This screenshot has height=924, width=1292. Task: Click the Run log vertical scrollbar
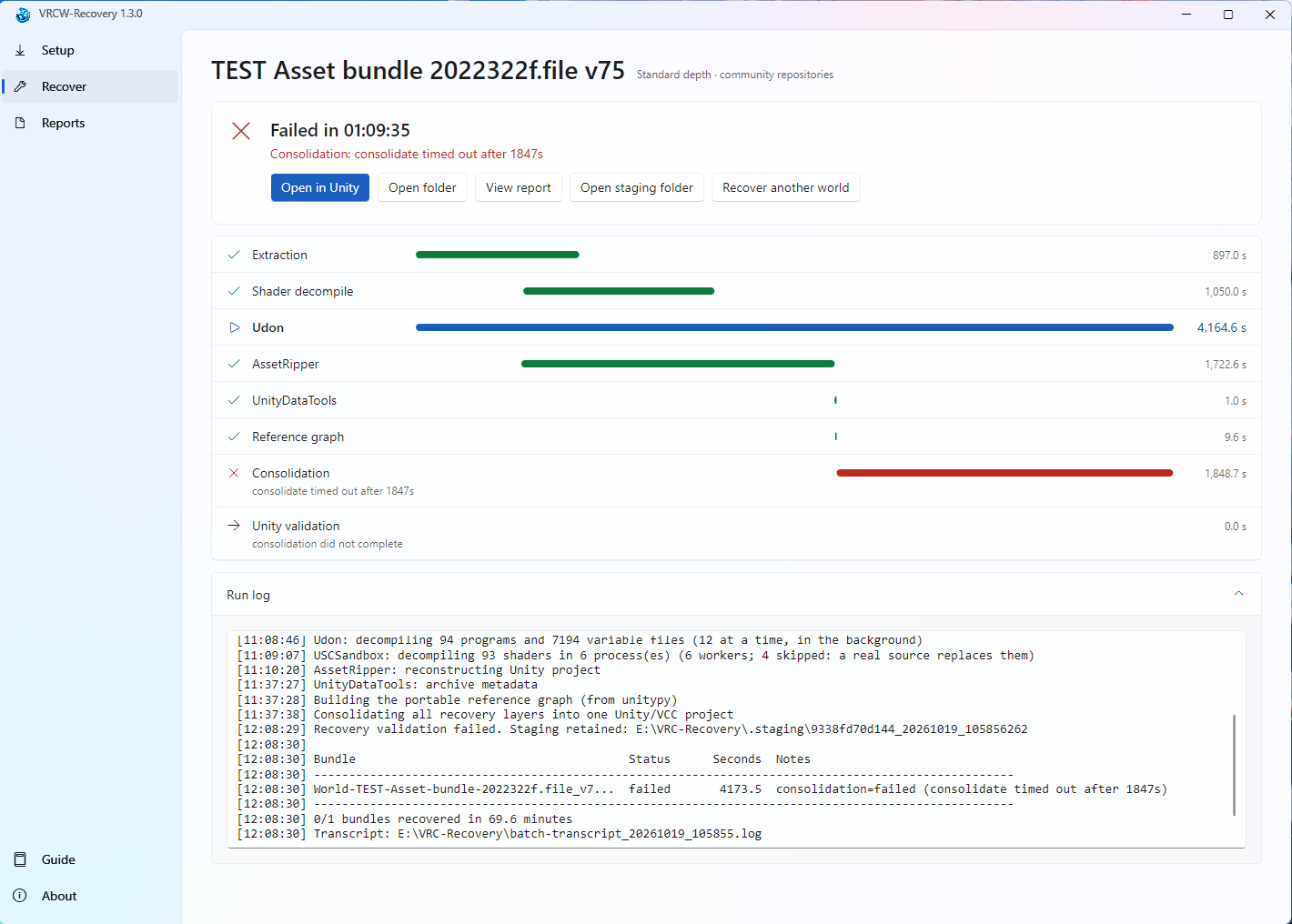click(1234, 765)
